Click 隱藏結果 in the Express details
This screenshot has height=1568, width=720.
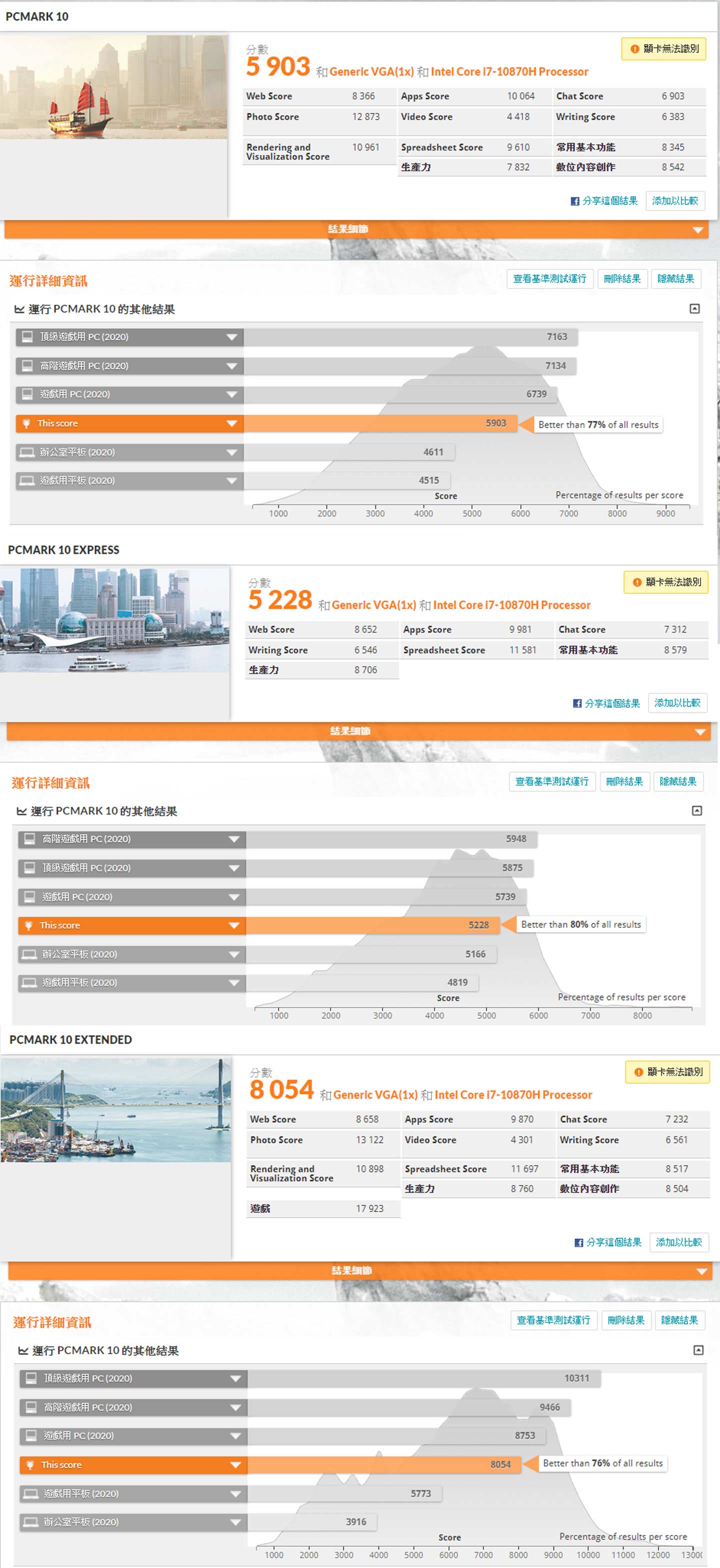678,782
